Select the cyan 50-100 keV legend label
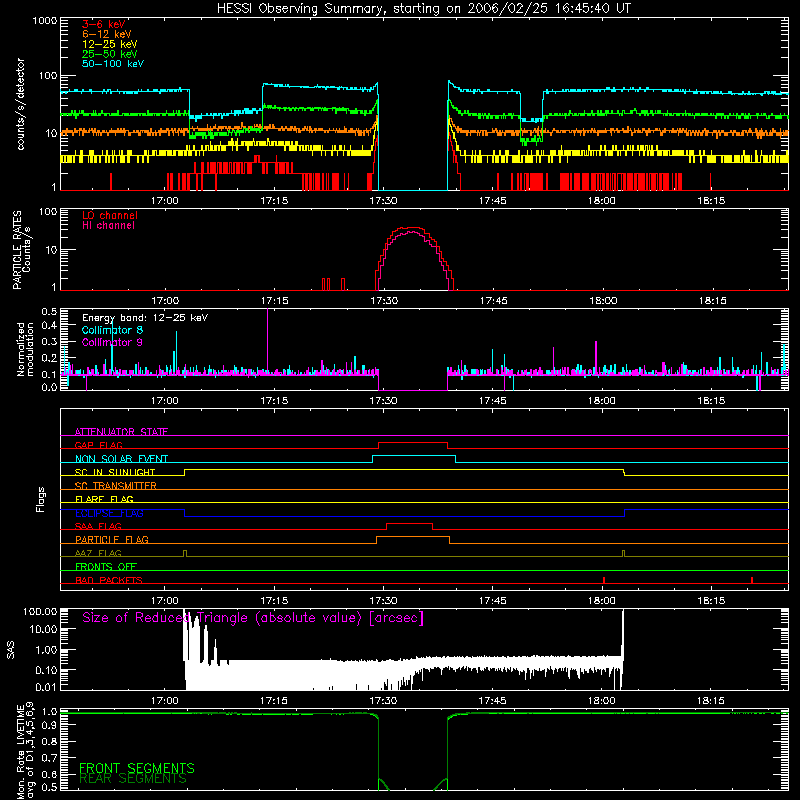Viewport: 800px width, 800px height. tap(113, 64)
